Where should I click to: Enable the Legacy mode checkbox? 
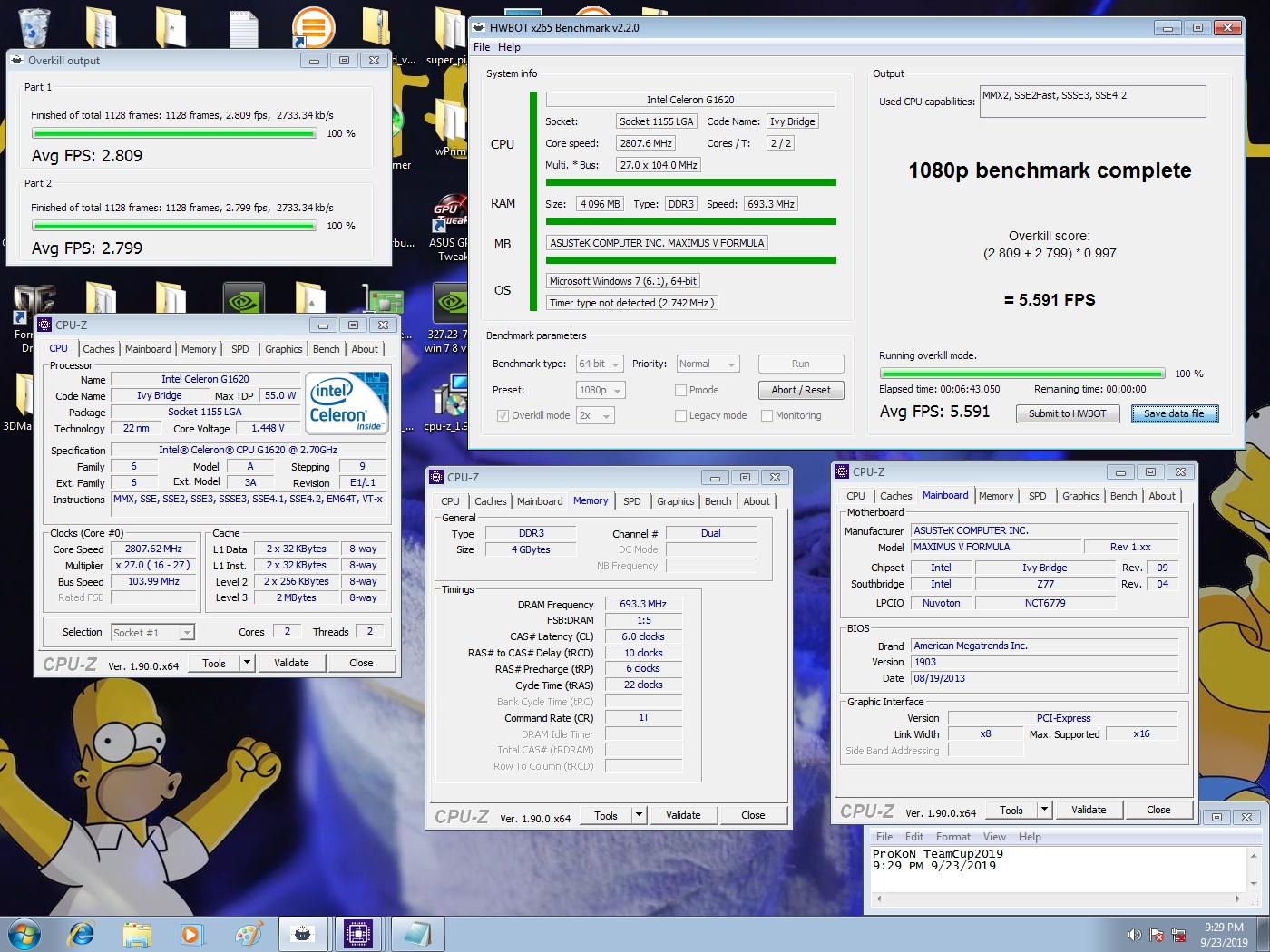(x=680, y=415)
